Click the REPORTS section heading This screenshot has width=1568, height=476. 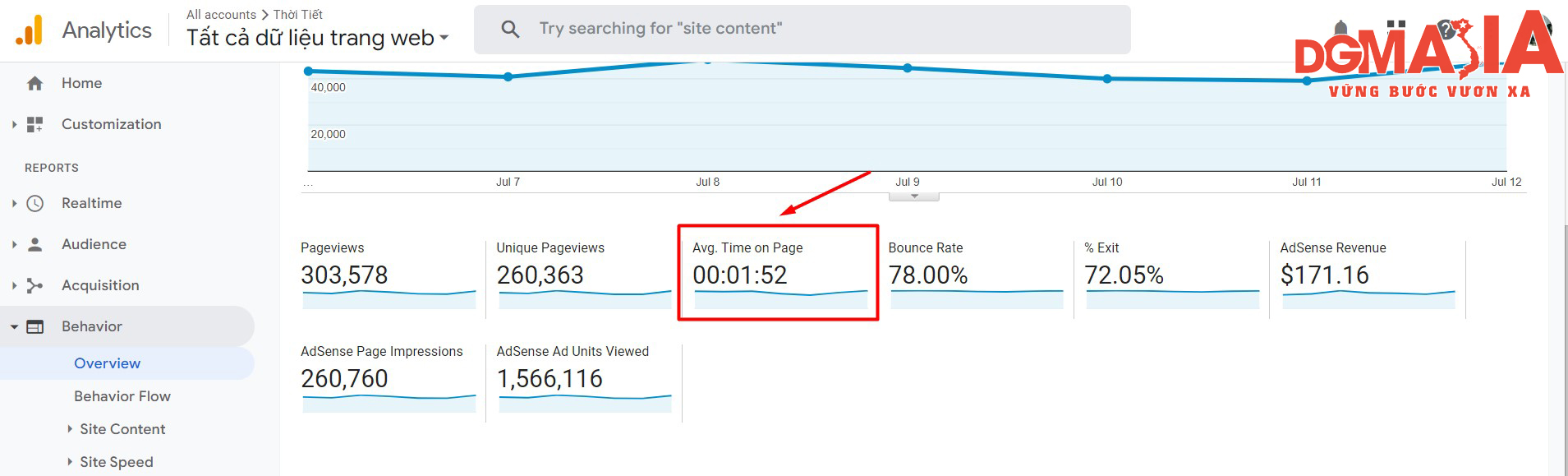(x=52, y=168)
